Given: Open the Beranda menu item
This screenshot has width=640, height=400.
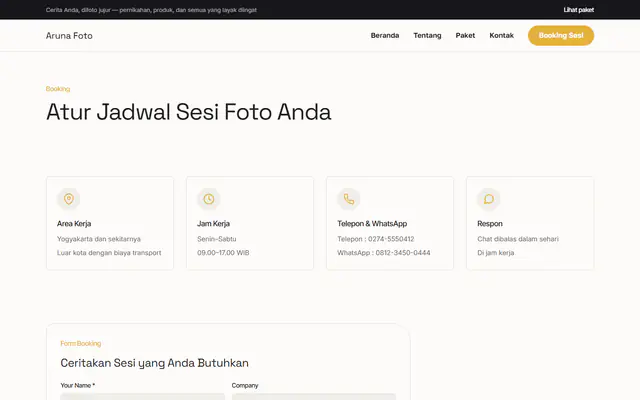Looking at the screenshot, I should pyautogui.click(x=384, y=36).
